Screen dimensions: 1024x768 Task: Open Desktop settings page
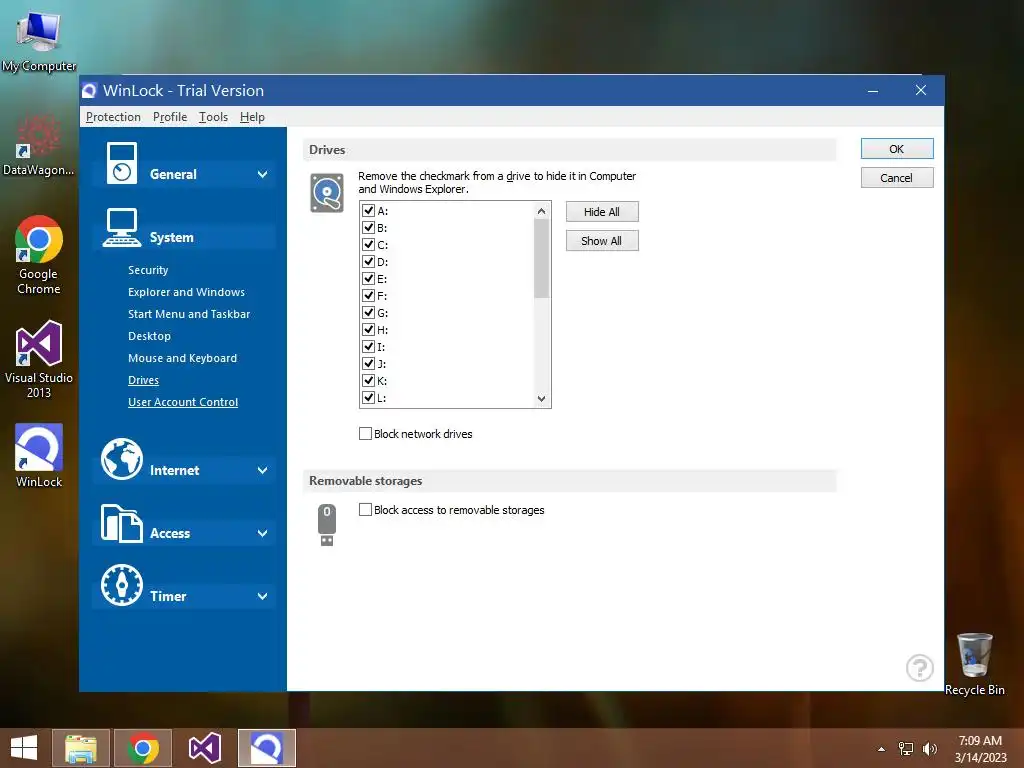(x=149, y=336)
